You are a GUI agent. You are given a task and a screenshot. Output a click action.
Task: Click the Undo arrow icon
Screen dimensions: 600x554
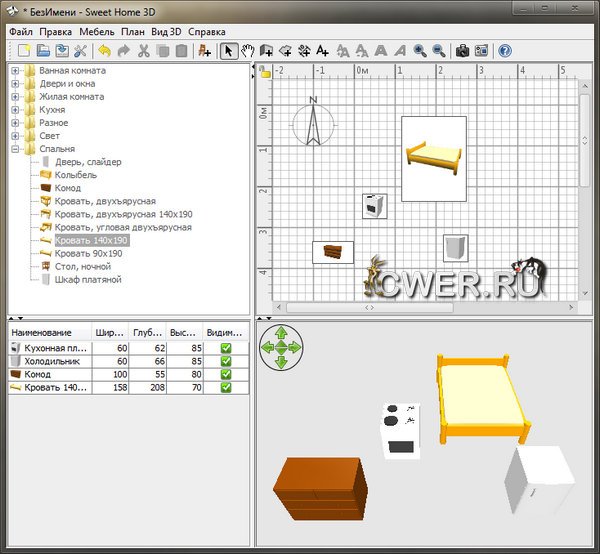(104, 50)
